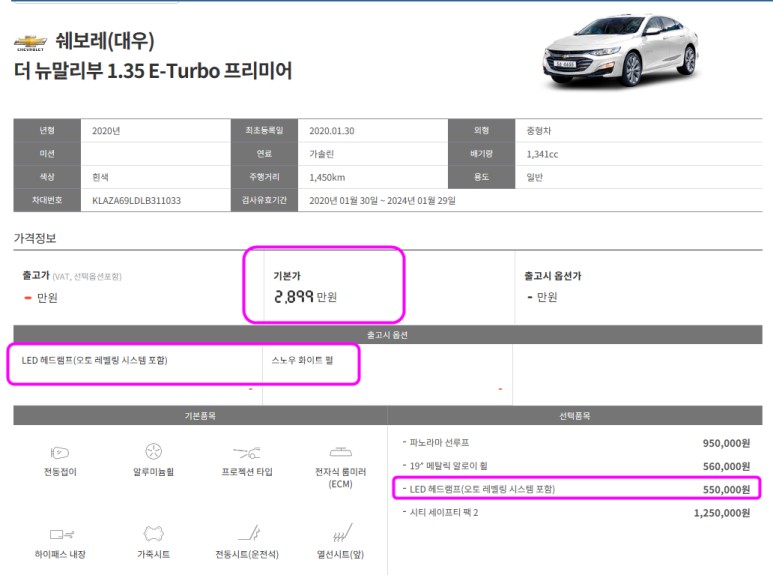Click the 흰색 color value

point(100,178)
